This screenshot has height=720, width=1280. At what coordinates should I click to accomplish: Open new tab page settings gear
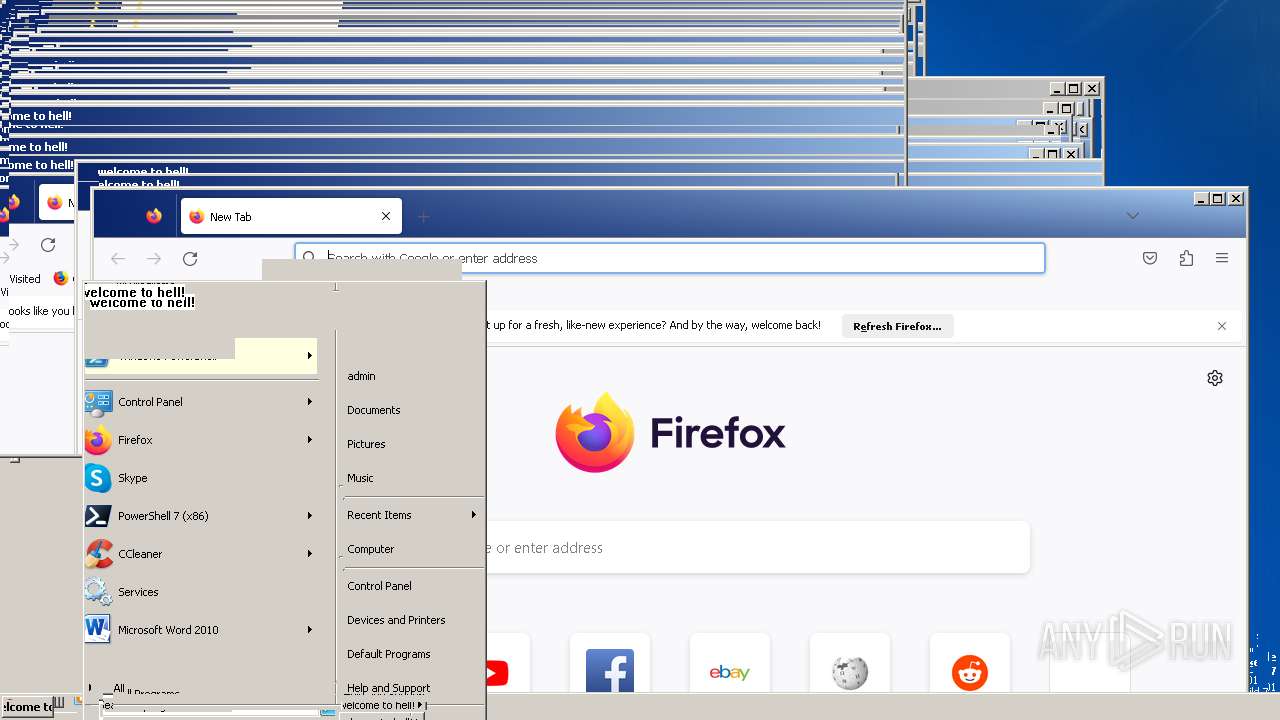point(1215,378)
